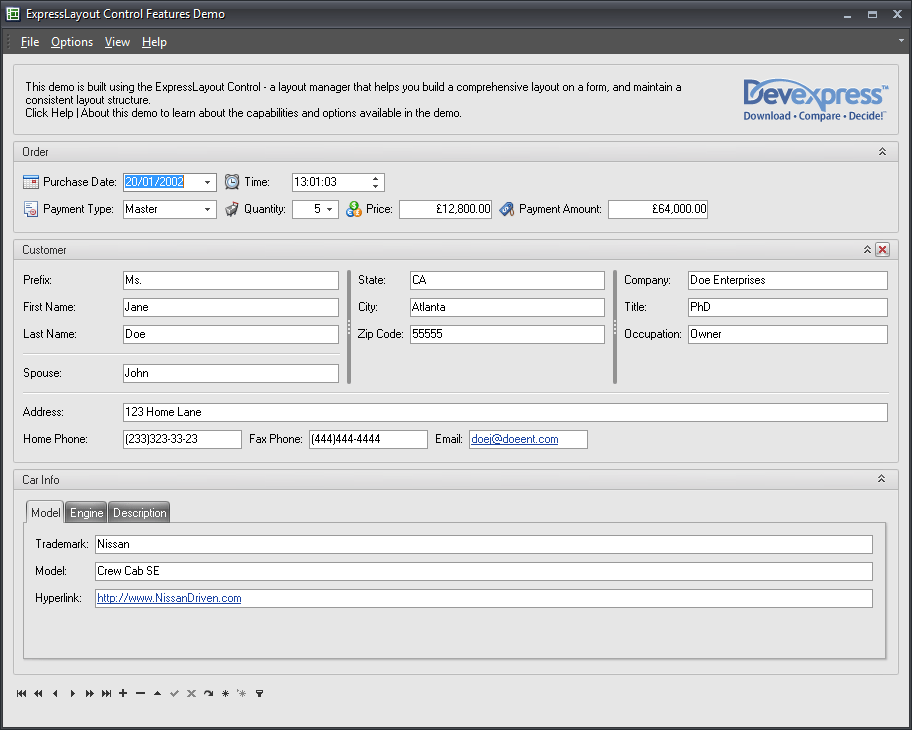Click into the Title field showing PhD
Image resolution: width=912 pixels, height=730 pixels.
click(x=788, y=307)
